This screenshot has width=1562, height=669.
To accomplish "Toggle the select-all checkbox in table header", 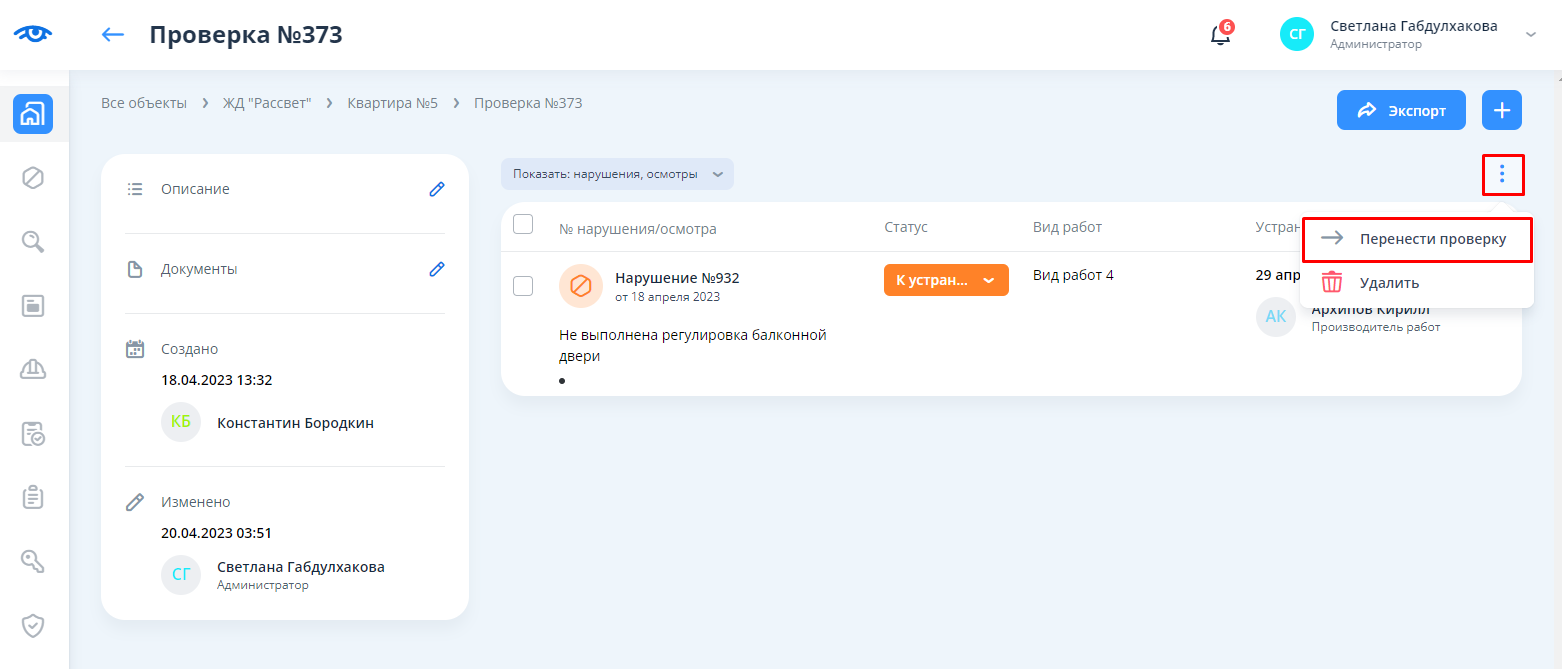I will [523, 225].
